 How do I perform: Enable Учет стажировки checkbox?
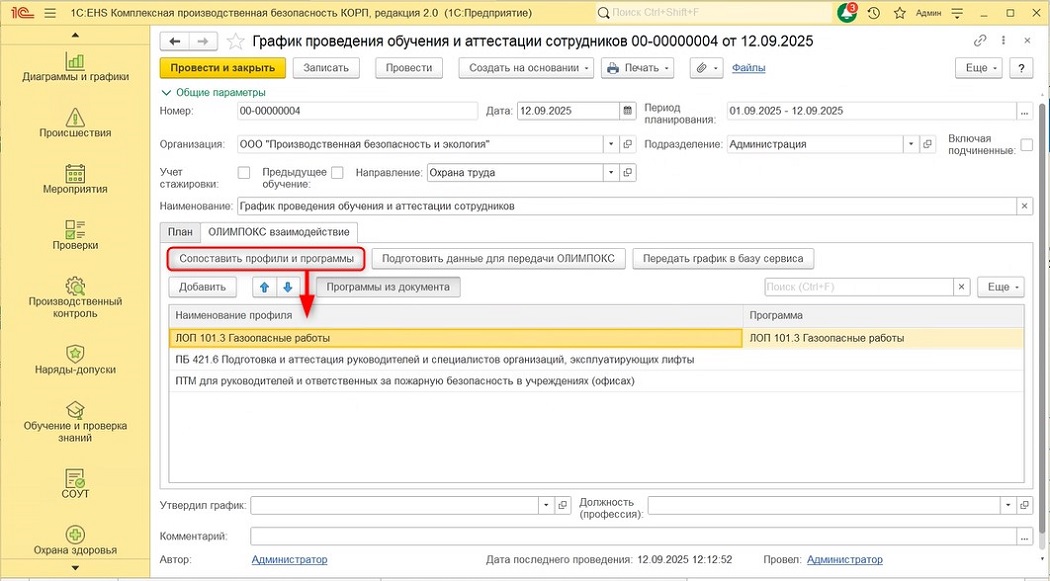coord(244,172)
